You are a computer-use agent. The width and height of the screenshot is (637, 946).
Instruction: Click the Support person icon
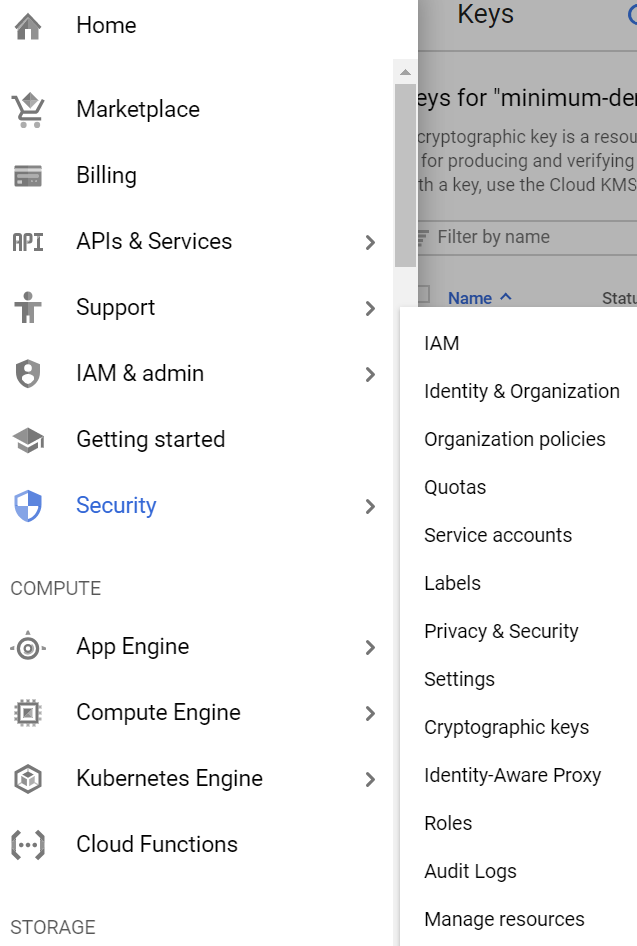tap(28, 308)
